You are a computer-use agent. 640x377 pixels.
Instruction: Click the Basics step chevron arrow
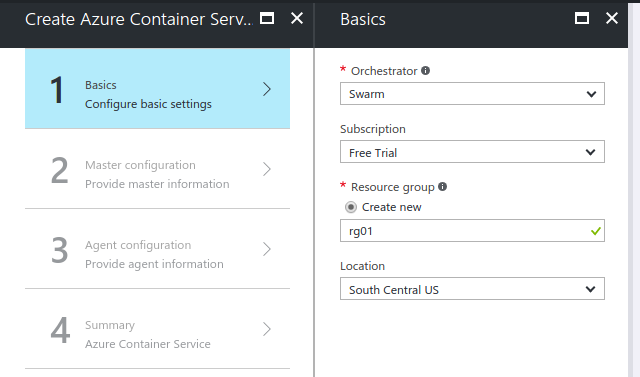pyautogui.click(x=267, y=89)
